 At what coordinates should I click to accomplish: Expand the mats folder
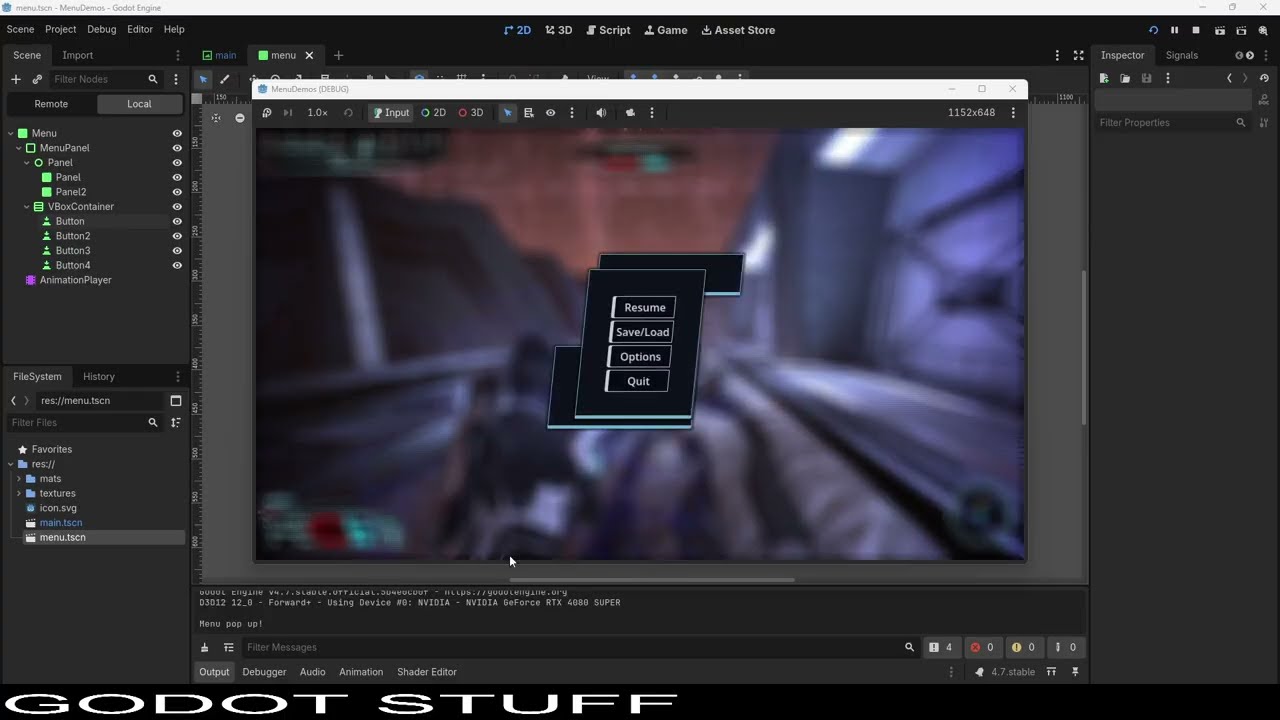click(18, 479)
